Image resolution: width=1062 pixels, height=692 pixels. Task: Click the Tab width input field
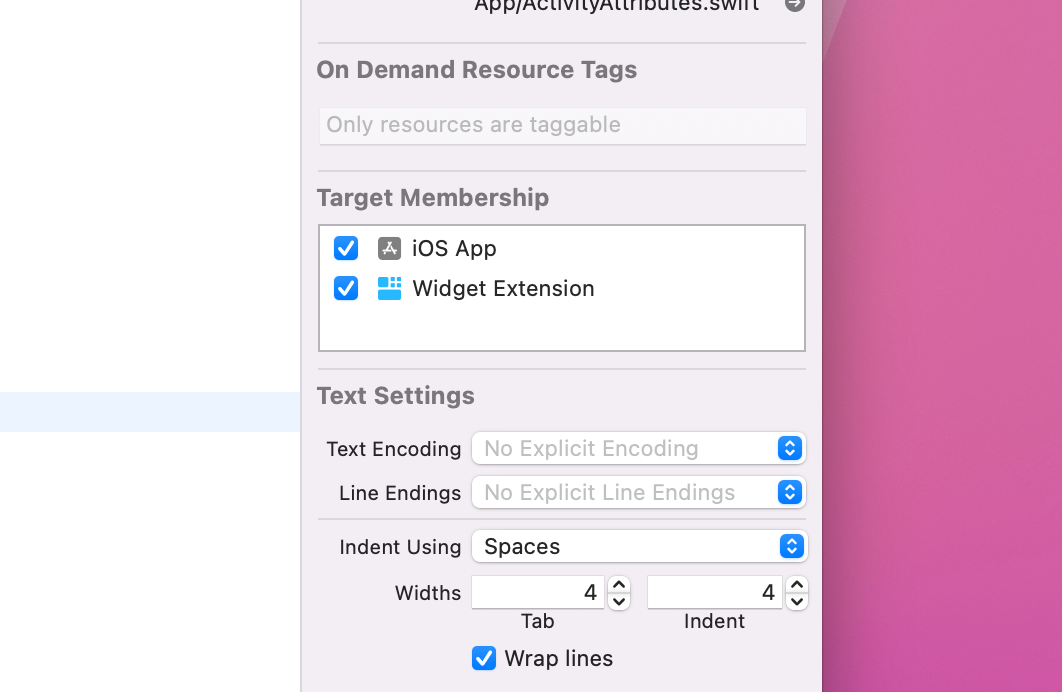(x=538, y=593)
